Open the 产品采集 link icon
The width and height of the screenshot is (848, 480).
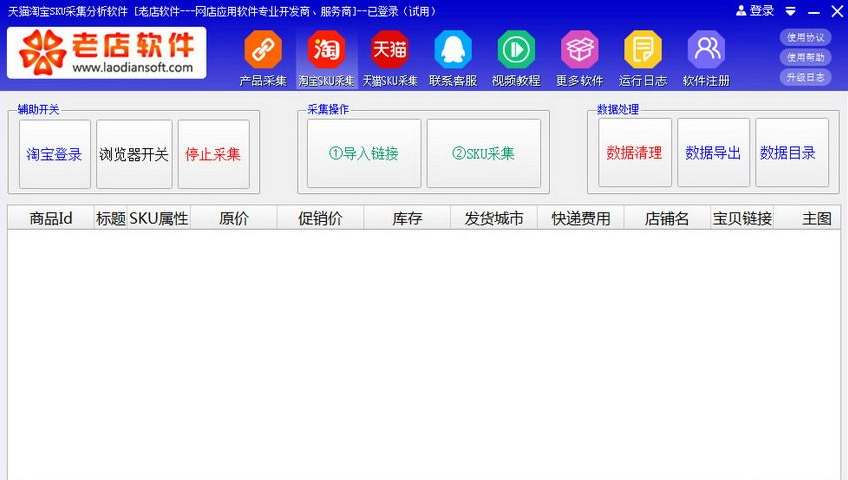coord(263,50)
